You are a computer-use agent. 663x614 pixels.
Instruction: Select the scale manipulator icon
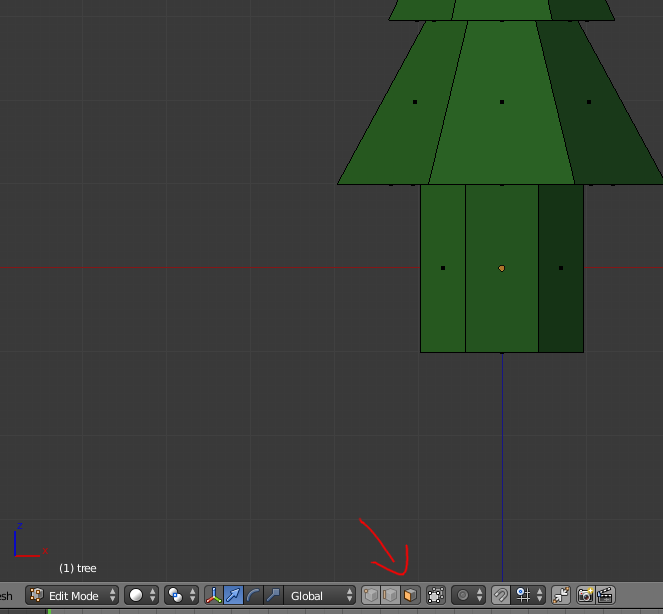pyautogui.click(x=273, y=595)
